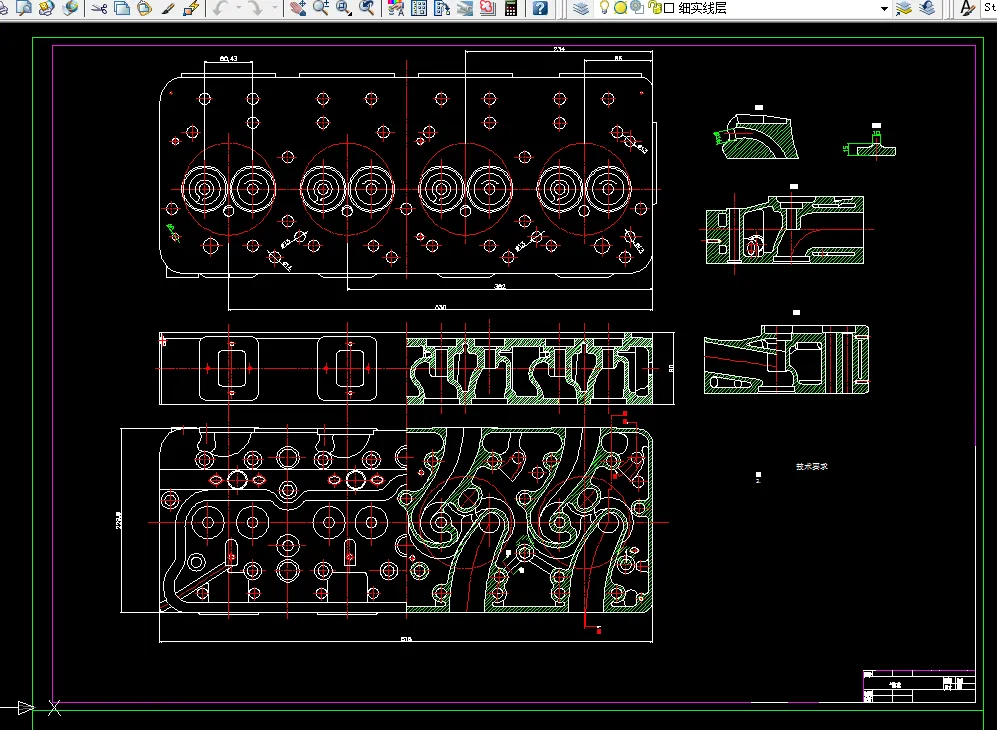Open the Redo history dropdown arrow
The image size is (997, 730).
(274, 8)
